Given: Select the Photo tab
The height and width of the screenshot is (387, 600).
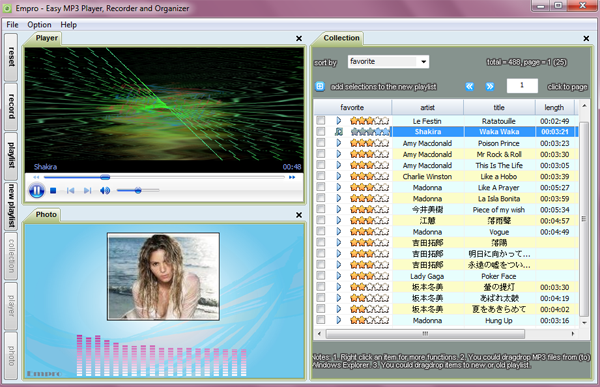Looking at the screenshot, I should click(46, 214).
